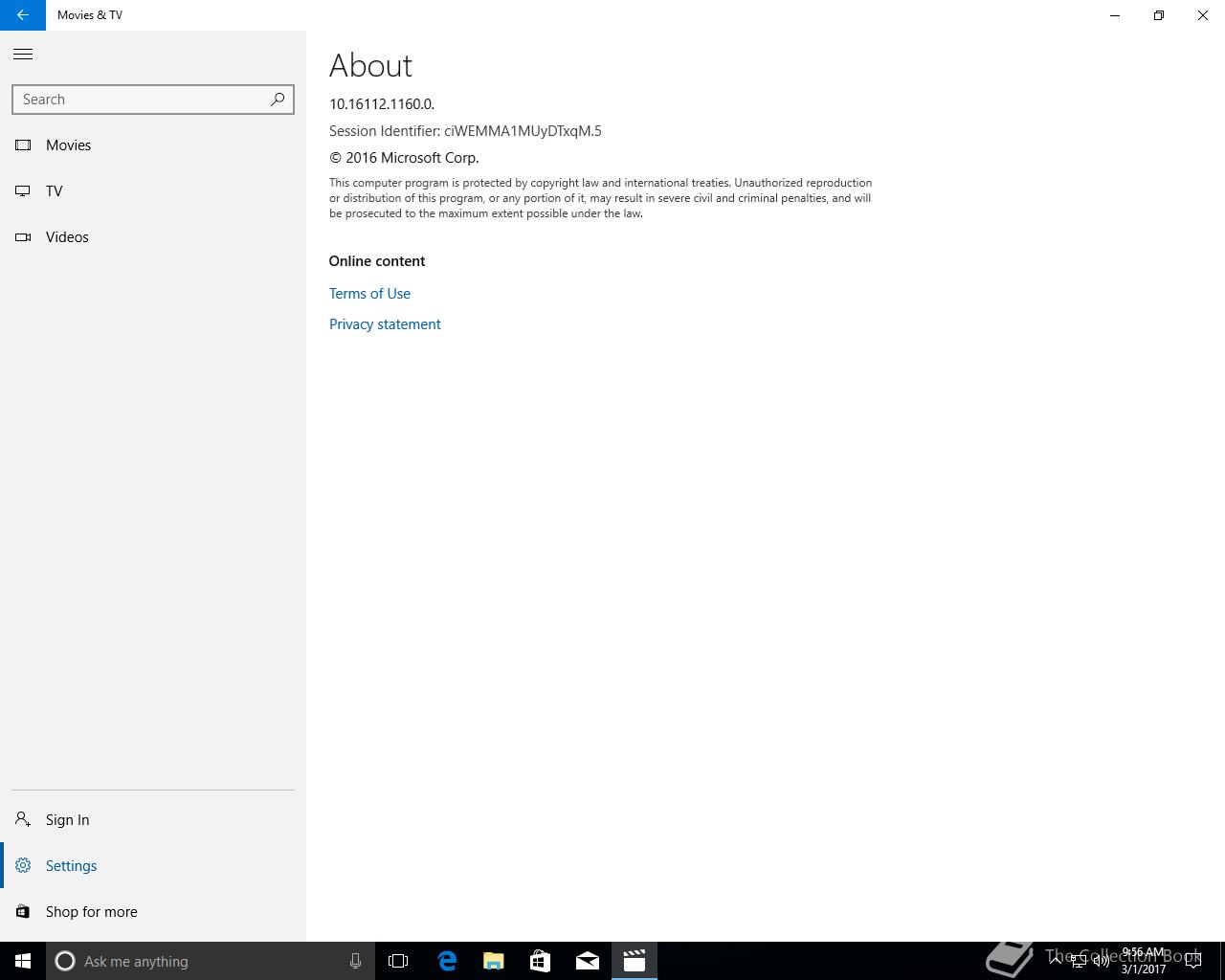Open the TV section

click(x=153, y=191)
